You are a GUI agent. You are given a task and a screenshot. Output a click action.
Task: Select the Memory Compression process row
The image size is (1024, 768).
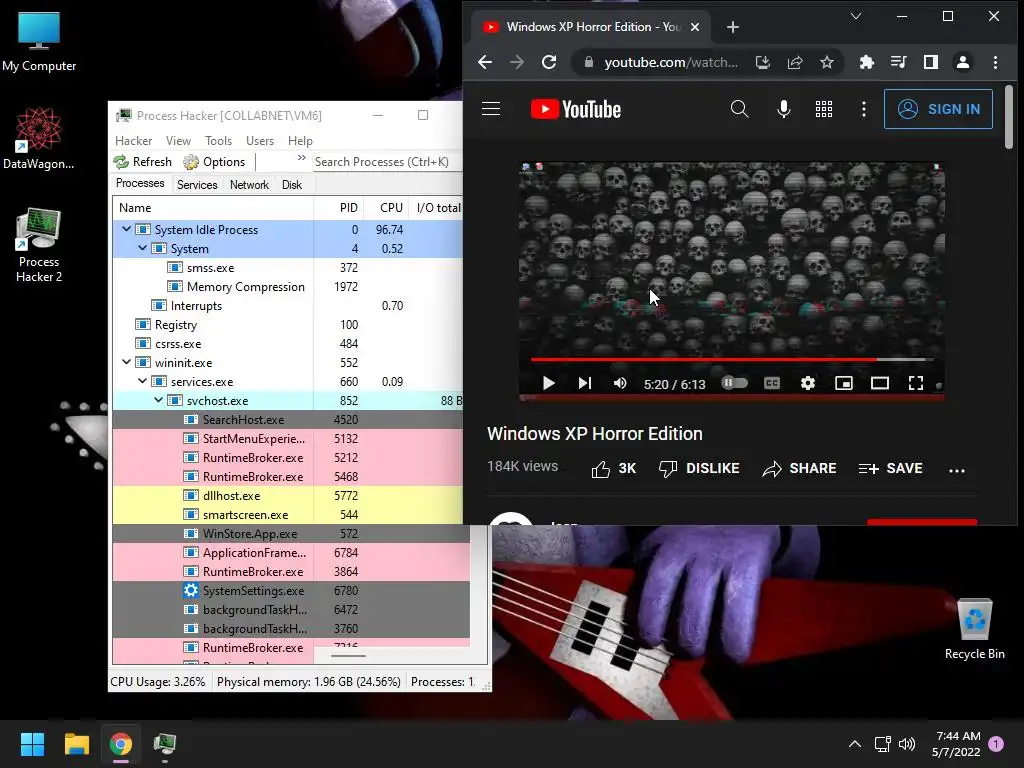point(287,287)
